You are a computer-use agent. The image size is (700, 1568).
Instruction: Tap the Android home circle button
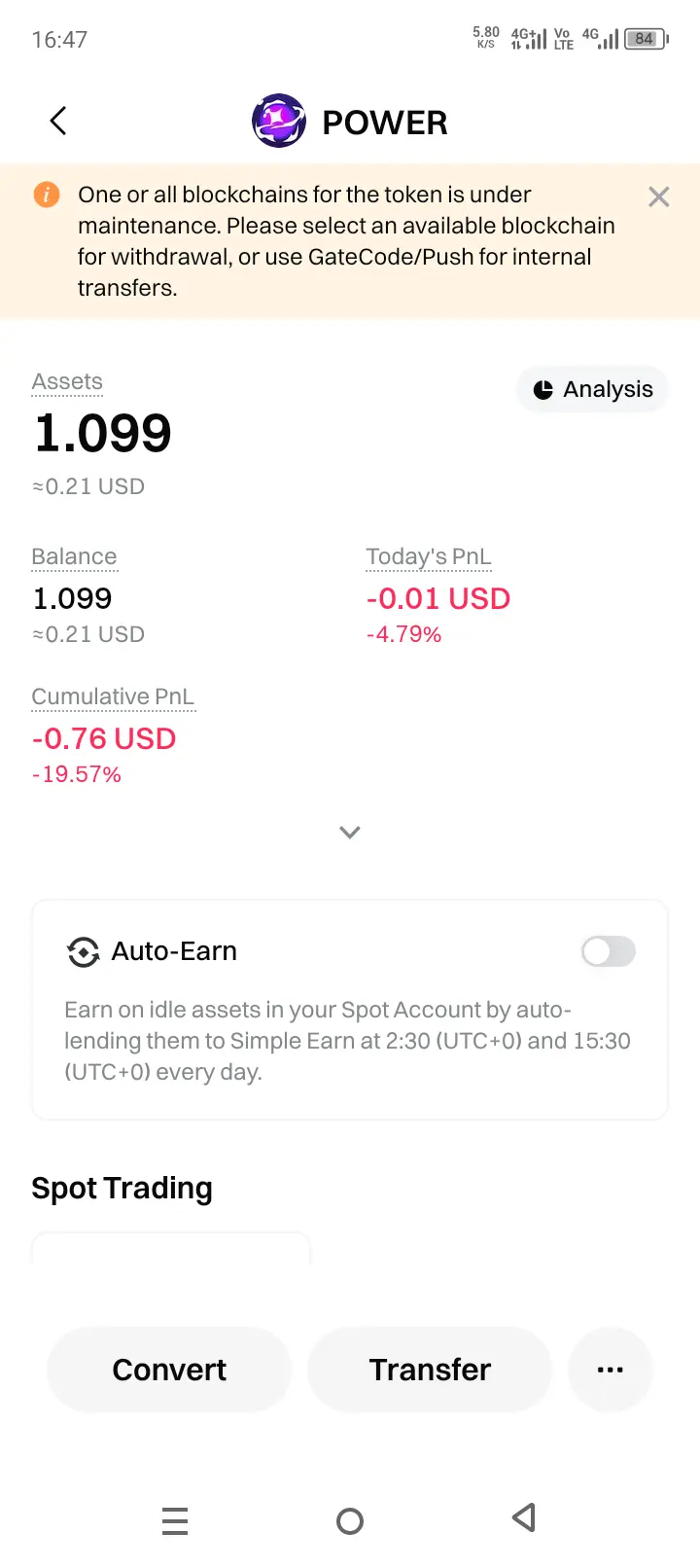pos(350,1520)
